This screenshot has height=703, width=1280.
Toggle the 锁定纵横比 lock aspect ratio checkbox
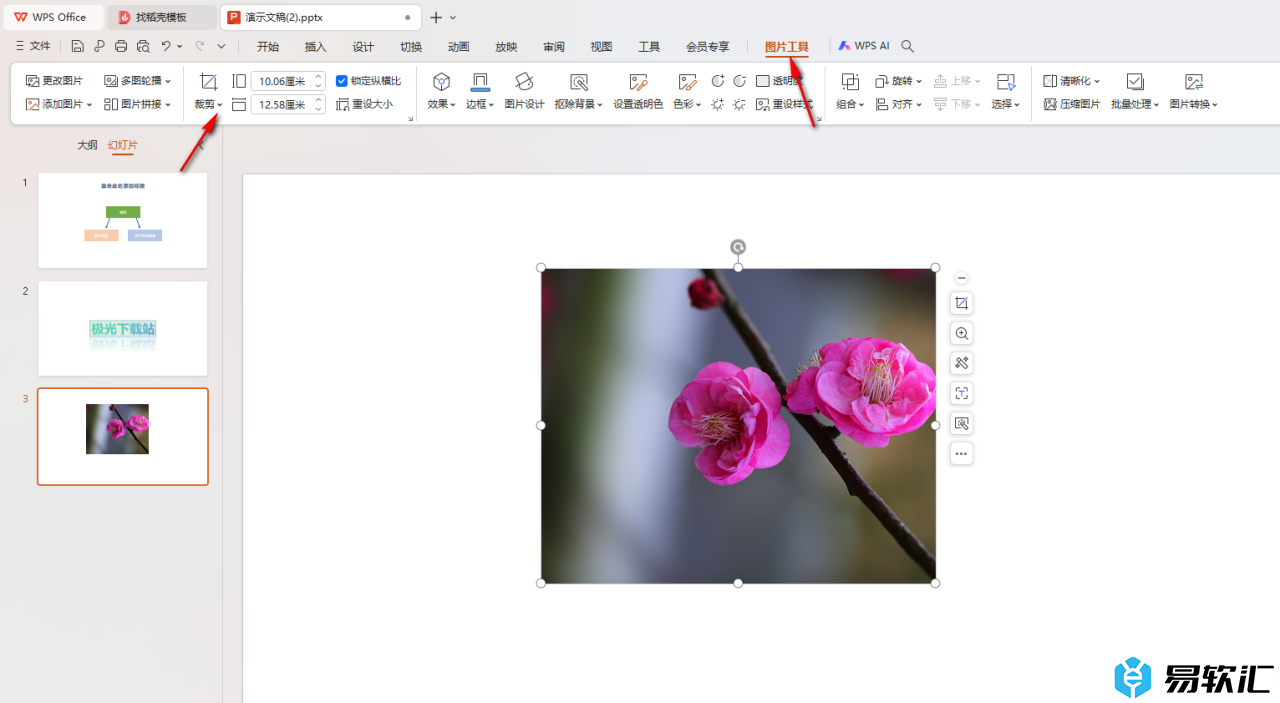(x=342, y=81)
